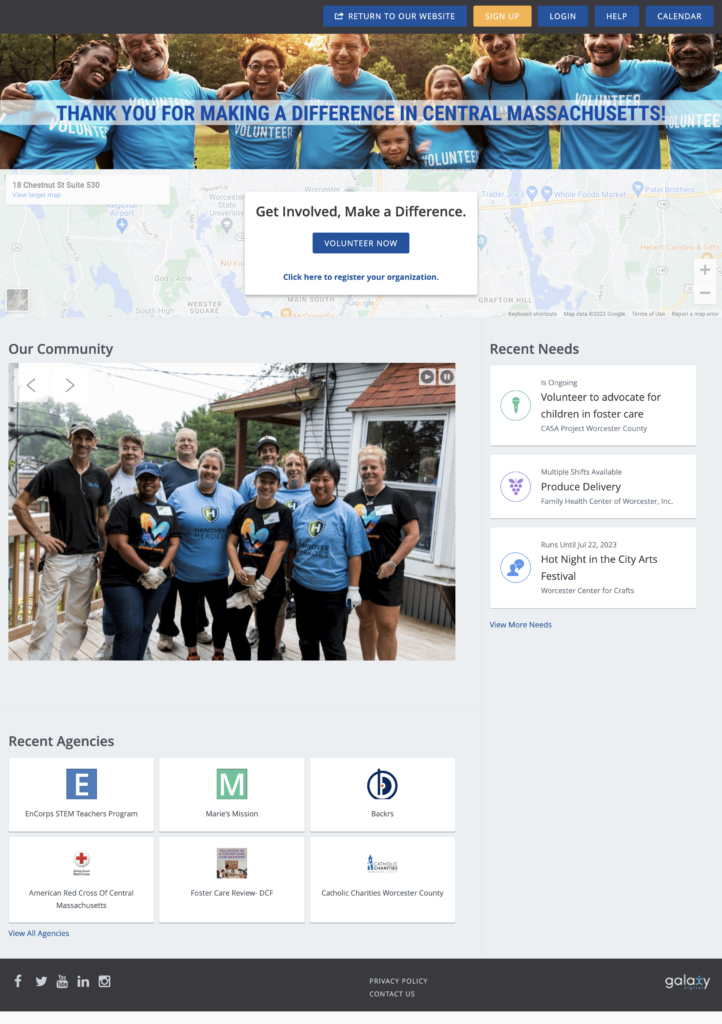Click the View larger map link
722x1024 pixels.
tap(37, 195)
